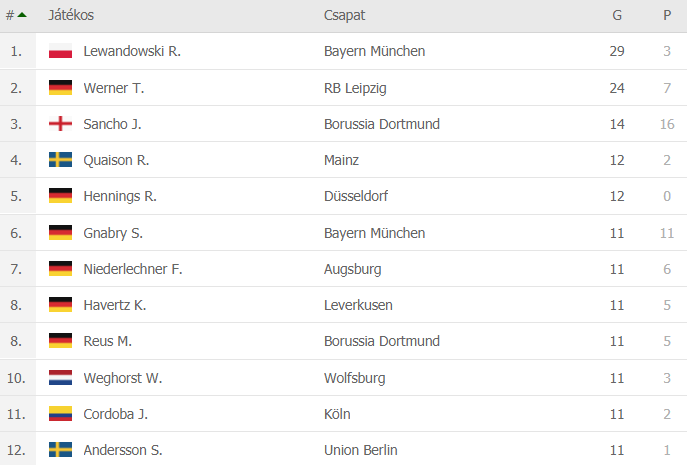This screenshot has width=687, height=465.
Task: Open Lewandowski R. player page
Action: (132, 51)
